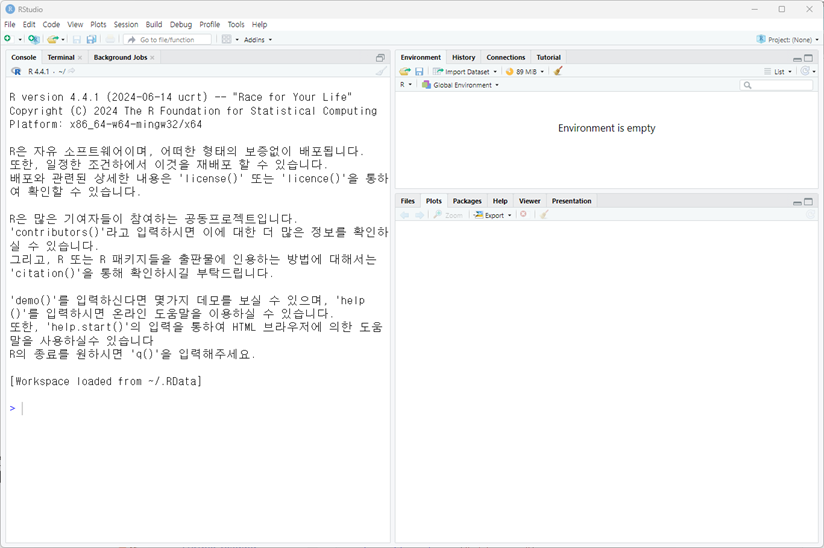Open the View menu
824x548 pixels.
click(75, 24)
